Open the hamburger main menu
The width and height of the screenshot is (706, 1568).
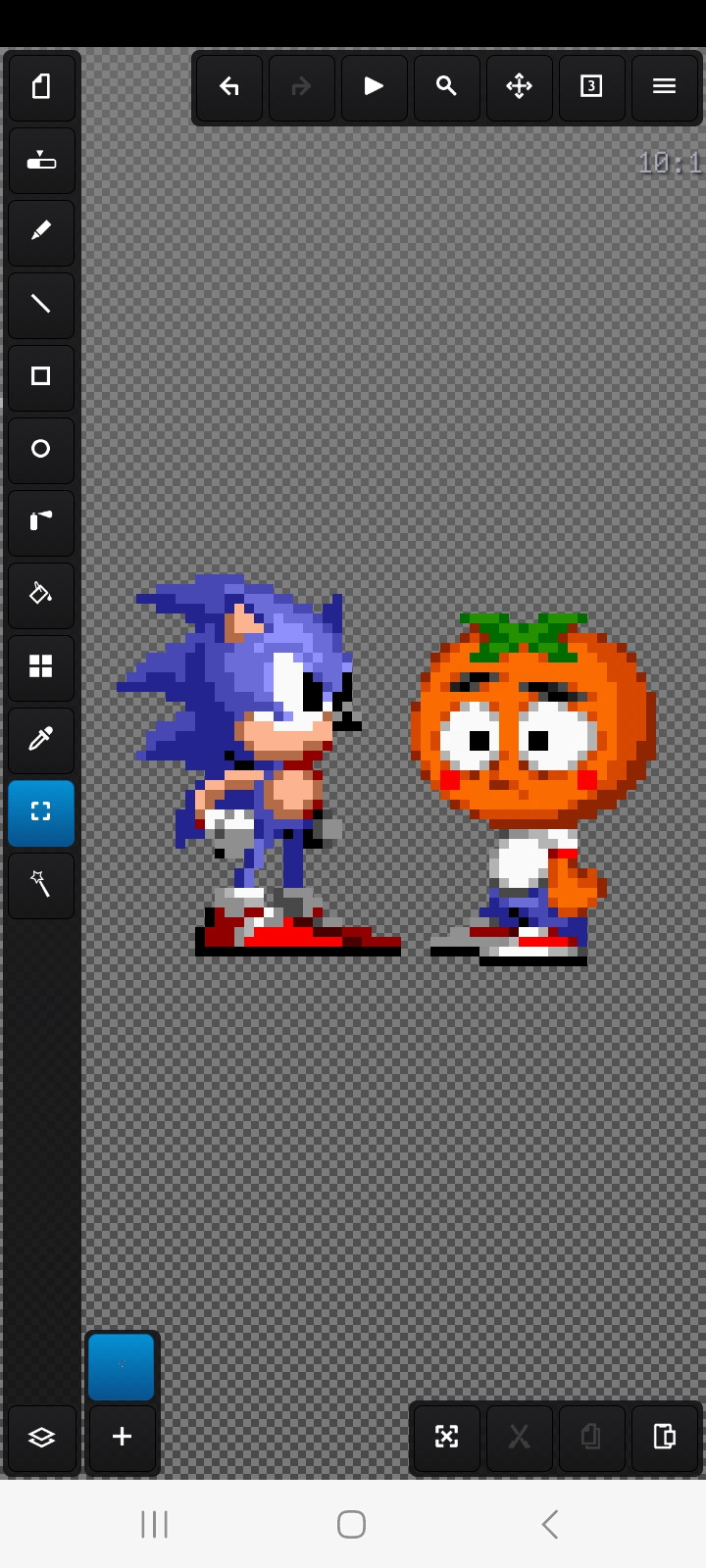coord(665,87)
